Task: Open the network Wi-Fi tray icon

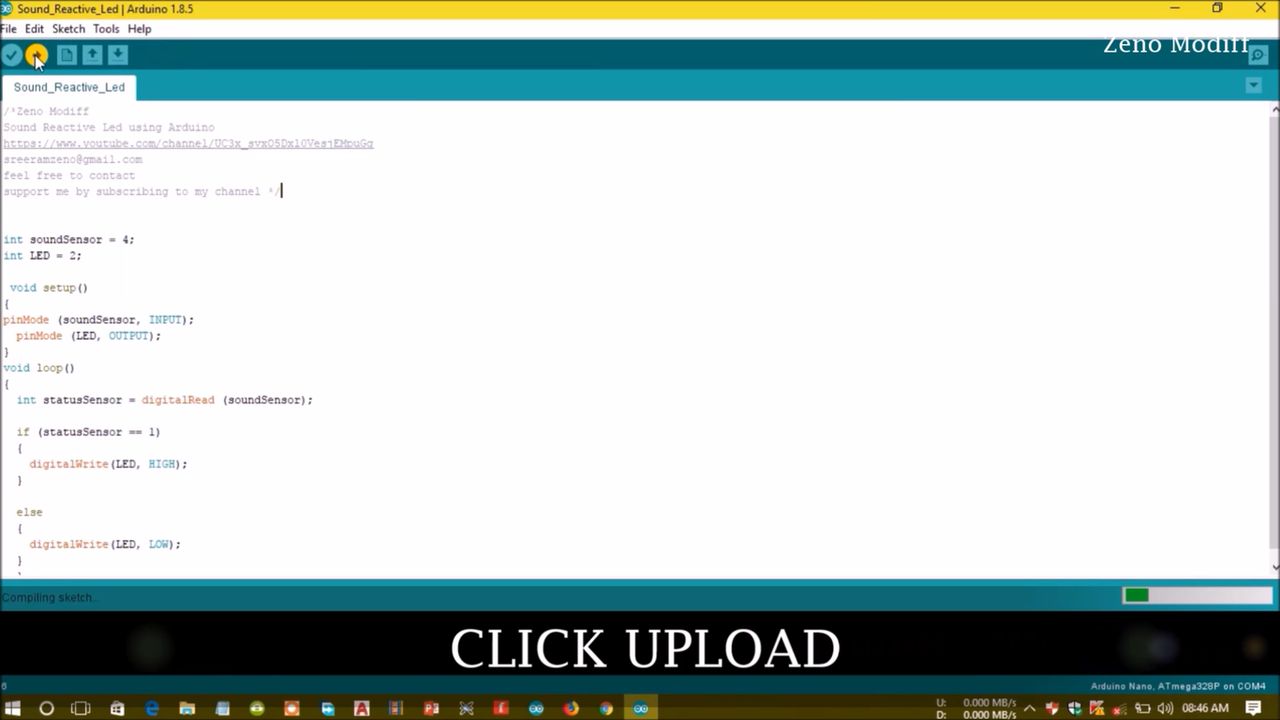Action: (1120, 708)
